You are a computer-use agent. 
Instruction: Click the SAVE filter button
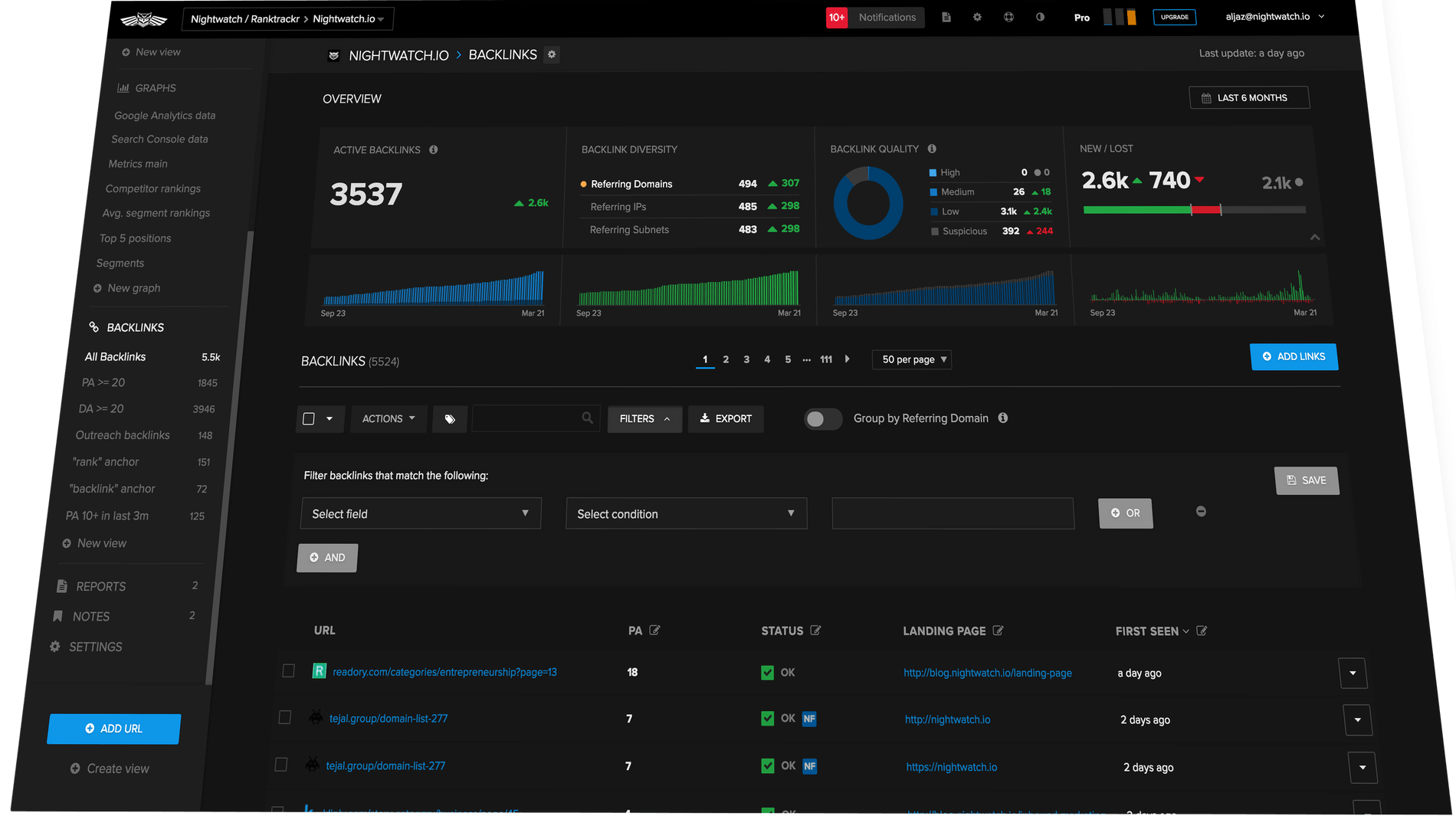coord(1307,480)
